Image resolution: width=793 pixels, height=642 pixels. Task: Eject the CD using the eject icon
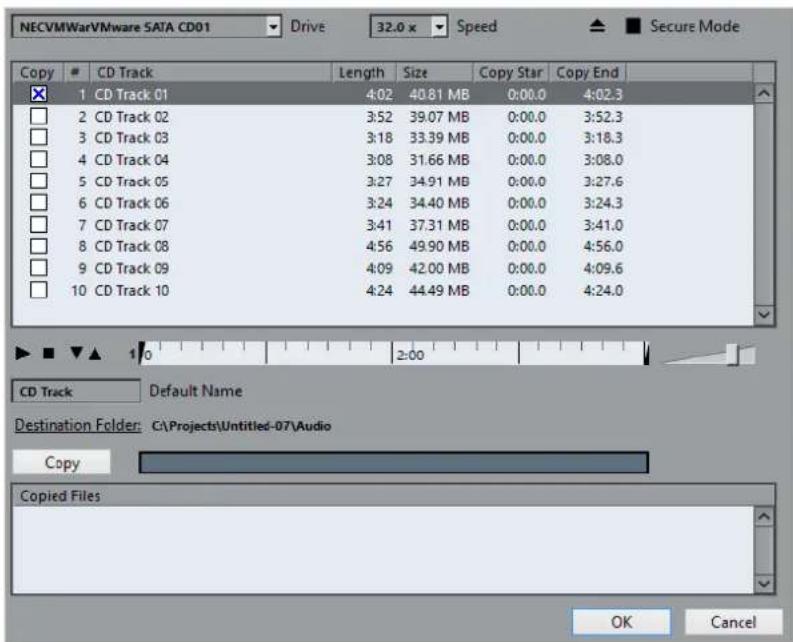pyautogui.click(x=597, y=26)
